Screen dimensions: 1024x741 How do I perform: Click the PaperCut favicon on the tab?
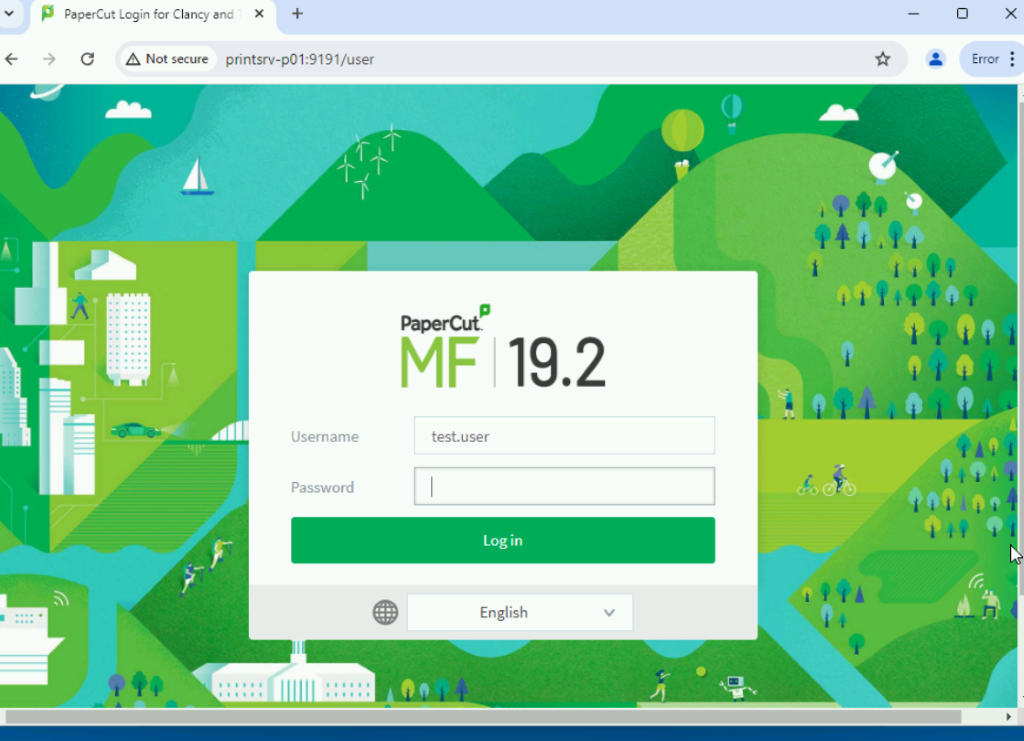click(48, 14)
